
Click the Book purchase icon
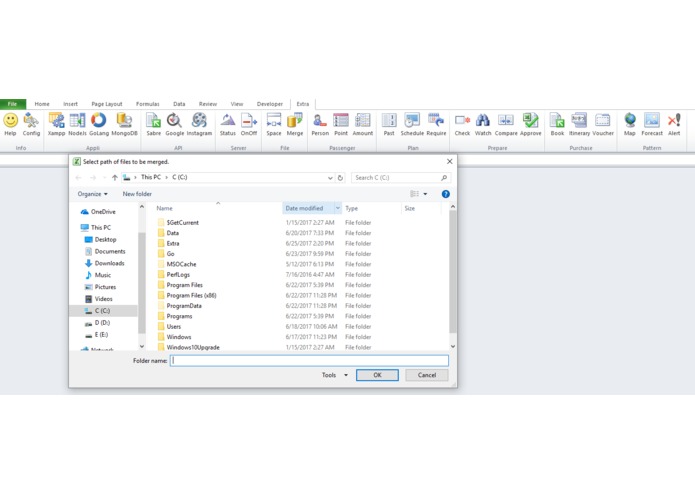(557, 120)
